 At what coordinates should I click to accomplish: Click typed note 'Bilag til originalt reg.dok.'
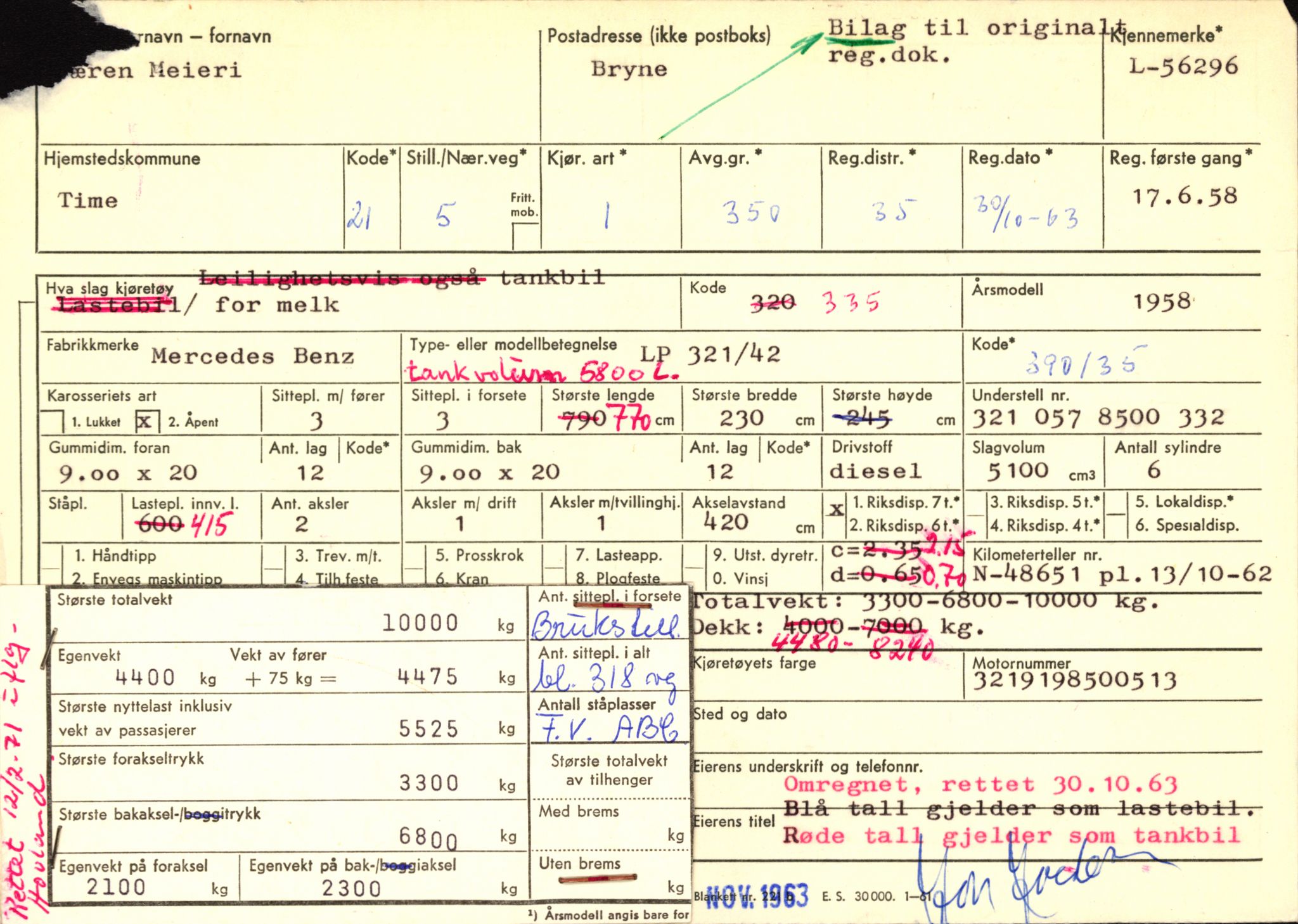click(x=977, y=41)
